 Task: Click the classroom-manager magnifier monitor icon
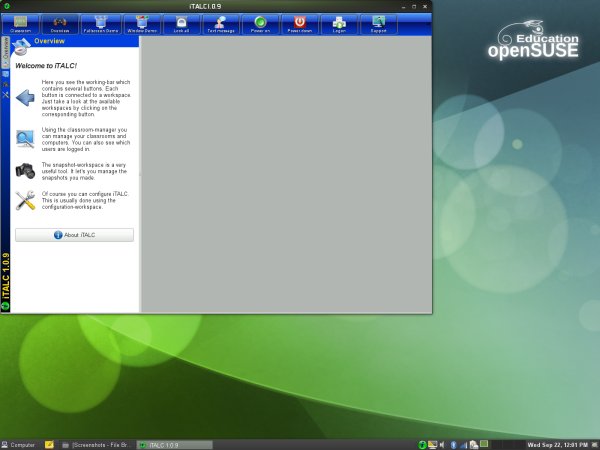25,139
